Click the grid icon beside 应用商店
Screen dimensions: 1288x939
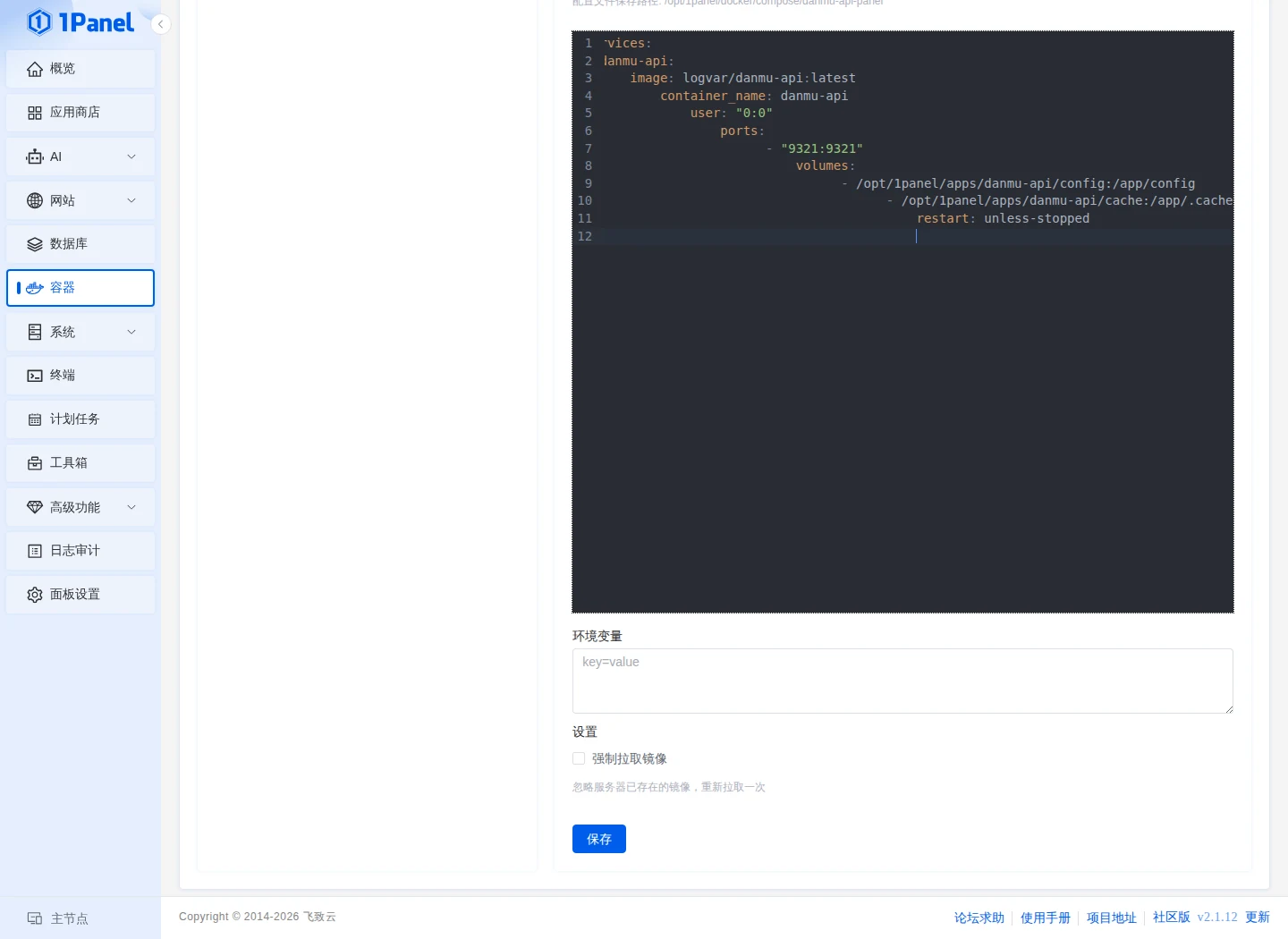(x=35, y=113)
